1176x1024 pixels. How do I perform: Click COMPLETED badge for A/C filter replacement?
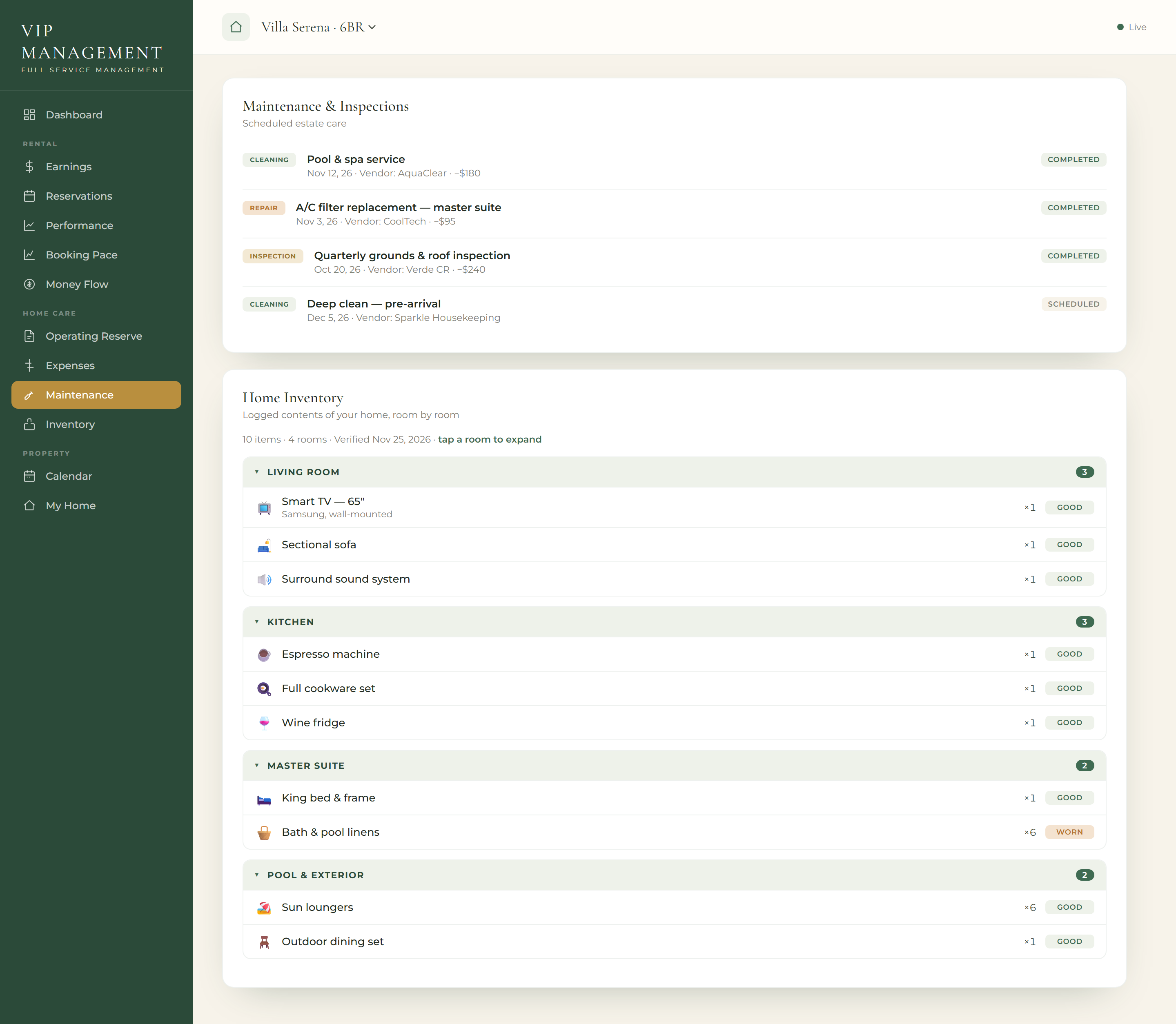(1074, 207)
